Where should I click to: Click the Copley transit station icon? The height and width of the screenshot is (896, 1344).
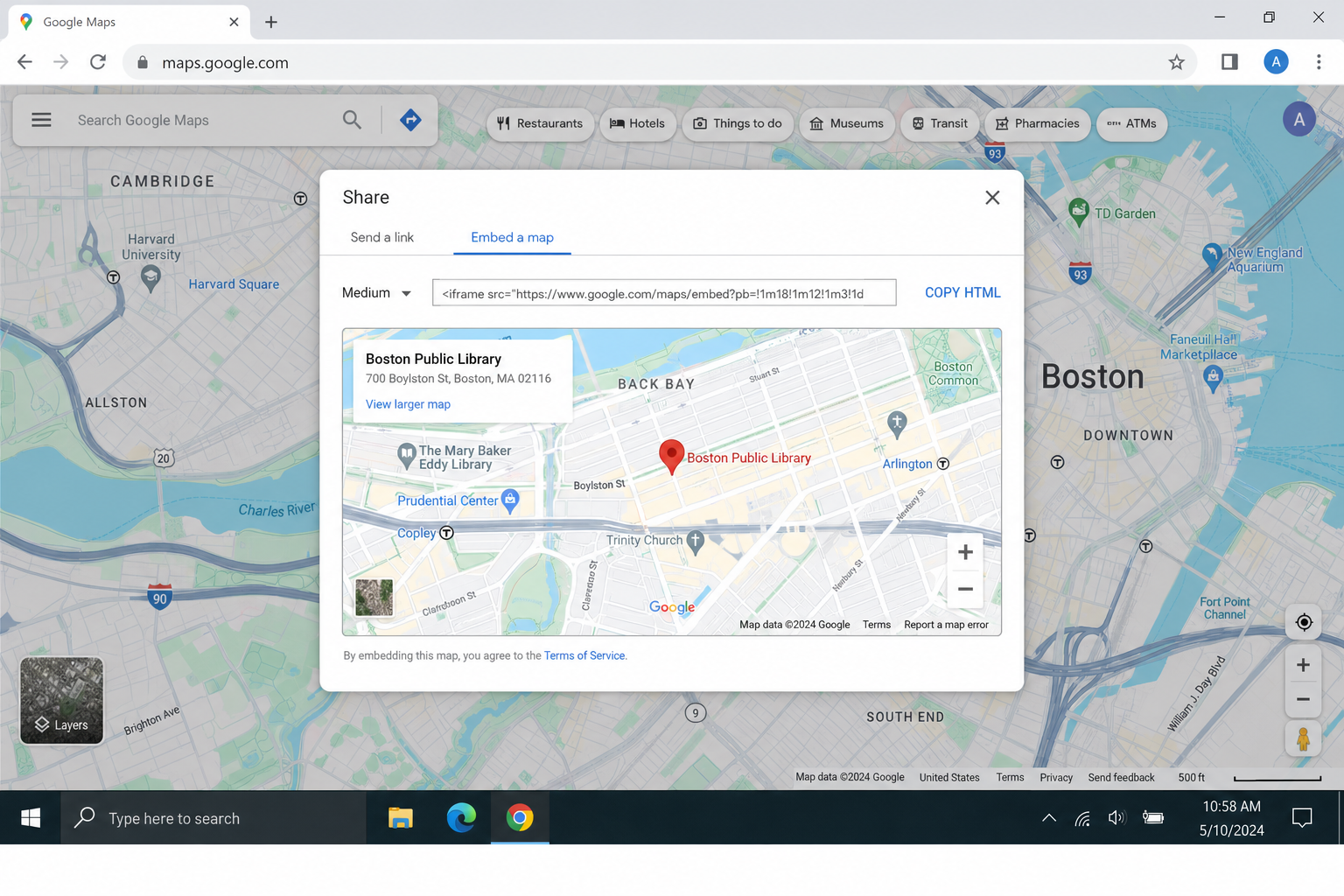tap(446, 533)
